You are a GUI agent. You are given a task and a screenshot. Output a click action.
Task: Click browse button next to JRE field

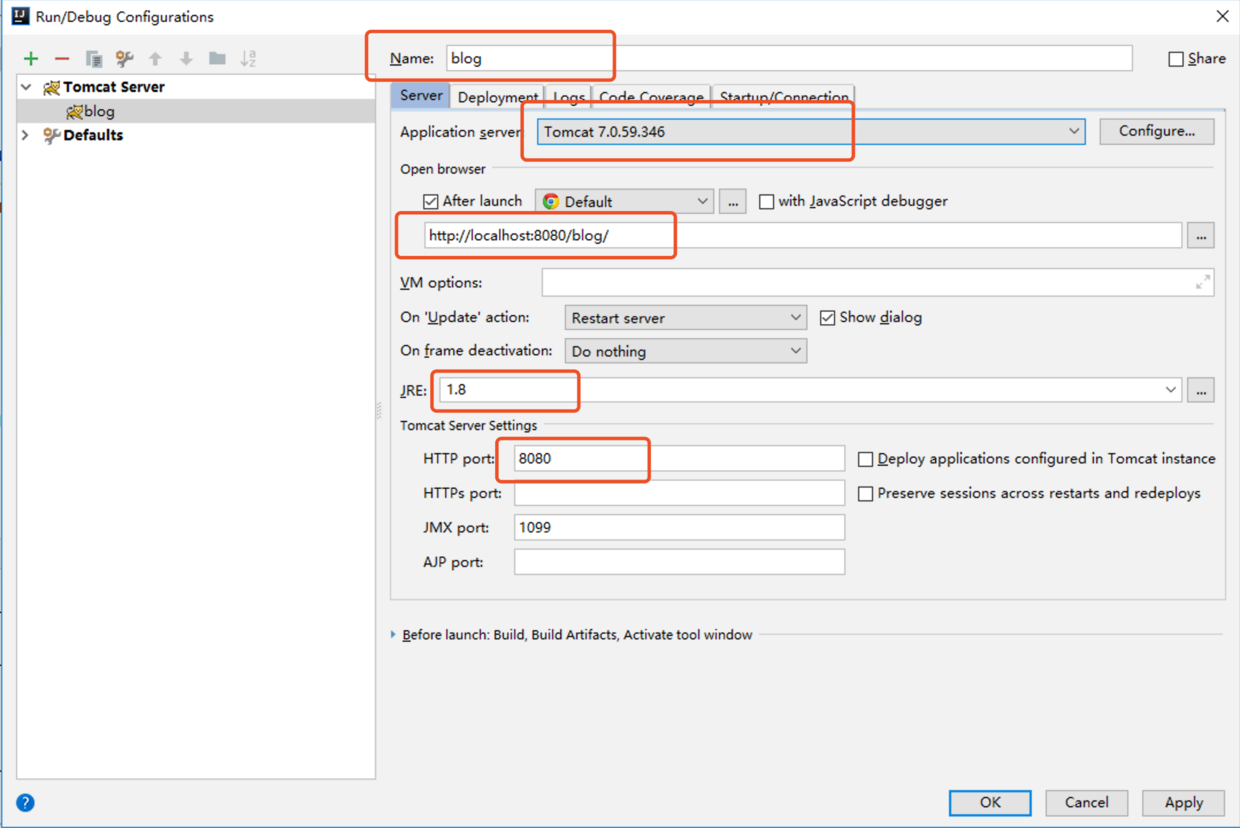[x=1201, y=390]
